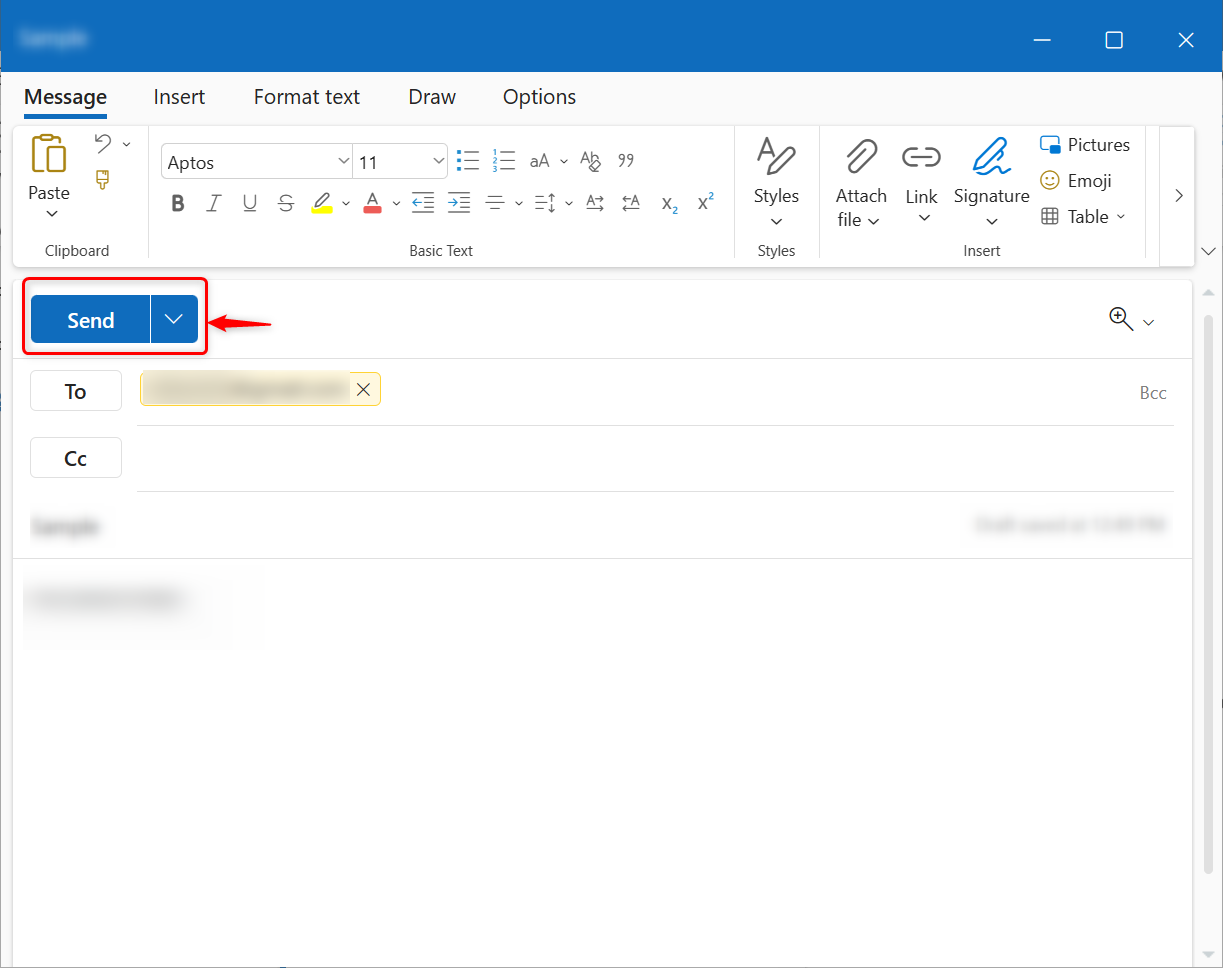Apply yellow text highlight color
This screenshot has width=1223, height=968.
point(322,203)
